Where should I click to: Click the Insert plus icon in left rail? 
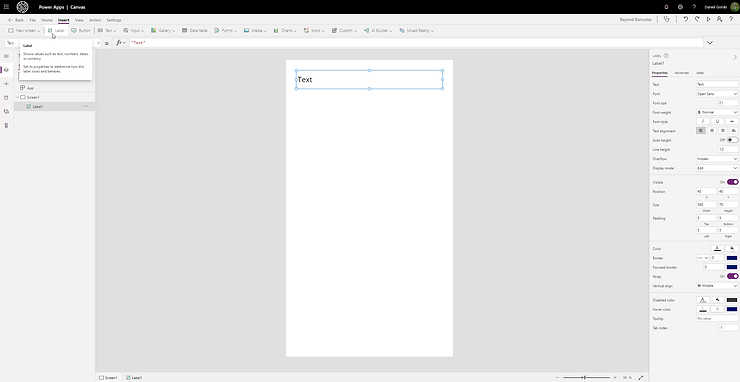6,84
